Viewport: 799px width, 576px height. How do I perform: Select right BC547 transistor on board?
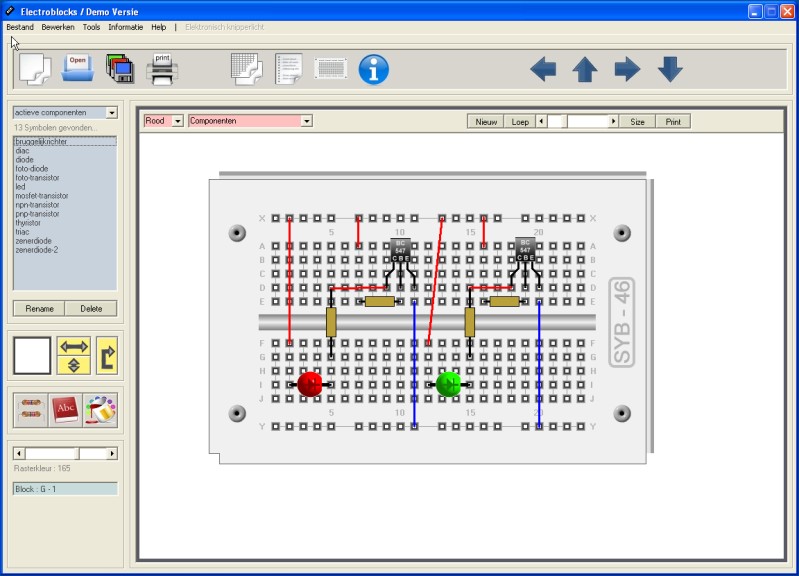(525, 250)
